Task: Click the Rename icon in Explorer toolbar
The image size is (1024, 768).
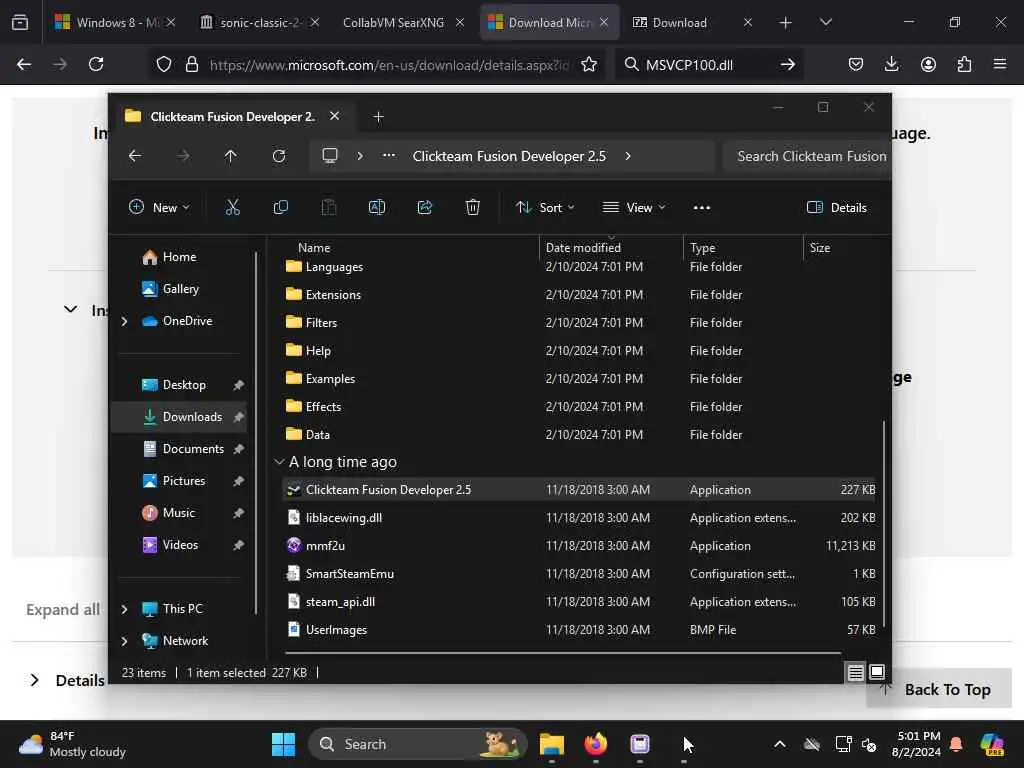Action: point(377,208)
